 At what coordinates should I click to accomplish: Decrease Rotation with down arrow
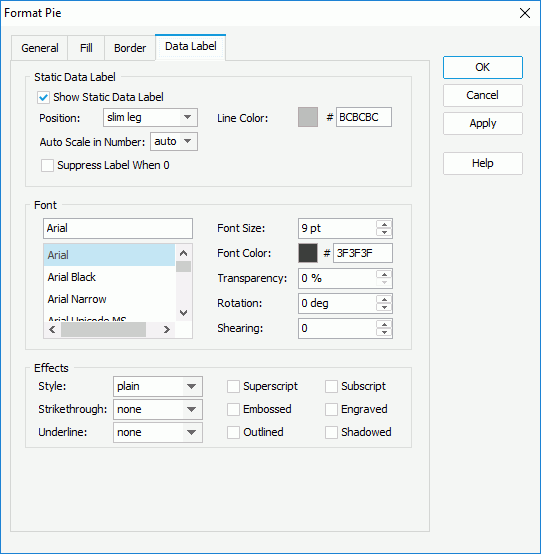384,307
